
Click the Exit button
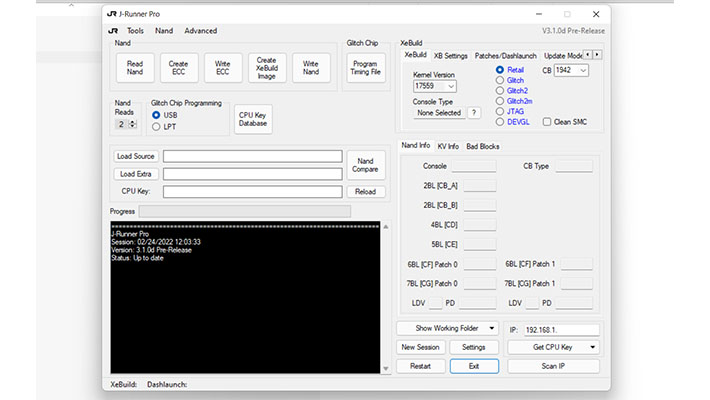[x=474, y=366]
